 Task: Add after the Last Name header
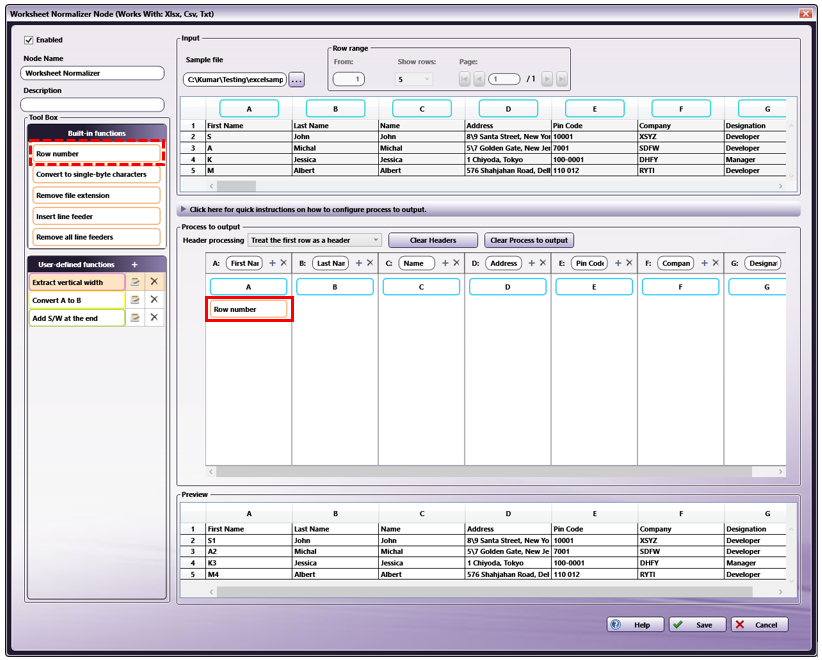359,263
